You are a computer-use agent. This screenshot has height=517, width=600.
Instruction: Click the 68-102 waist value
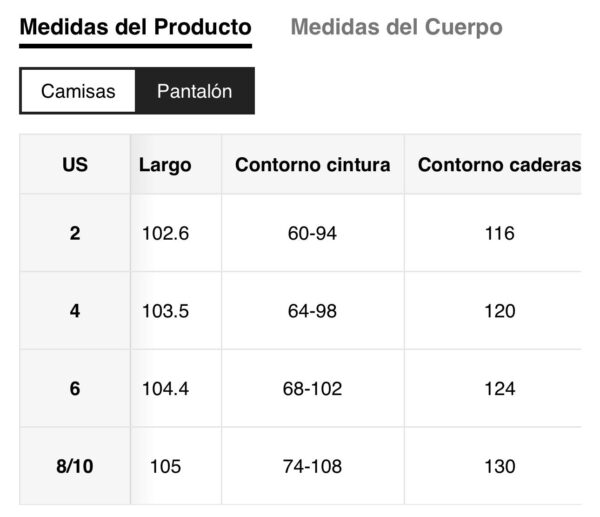[312, 388]
